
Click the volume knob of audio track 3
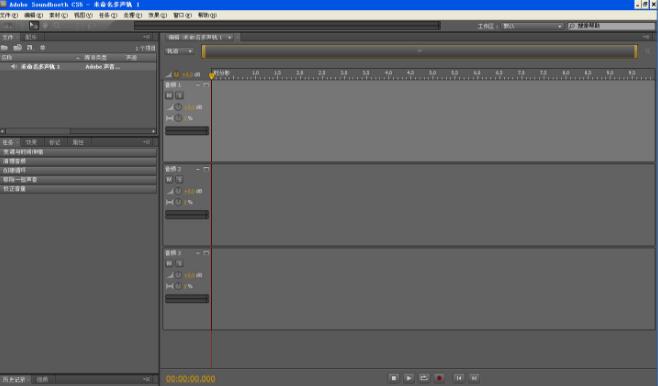(178, 275)
